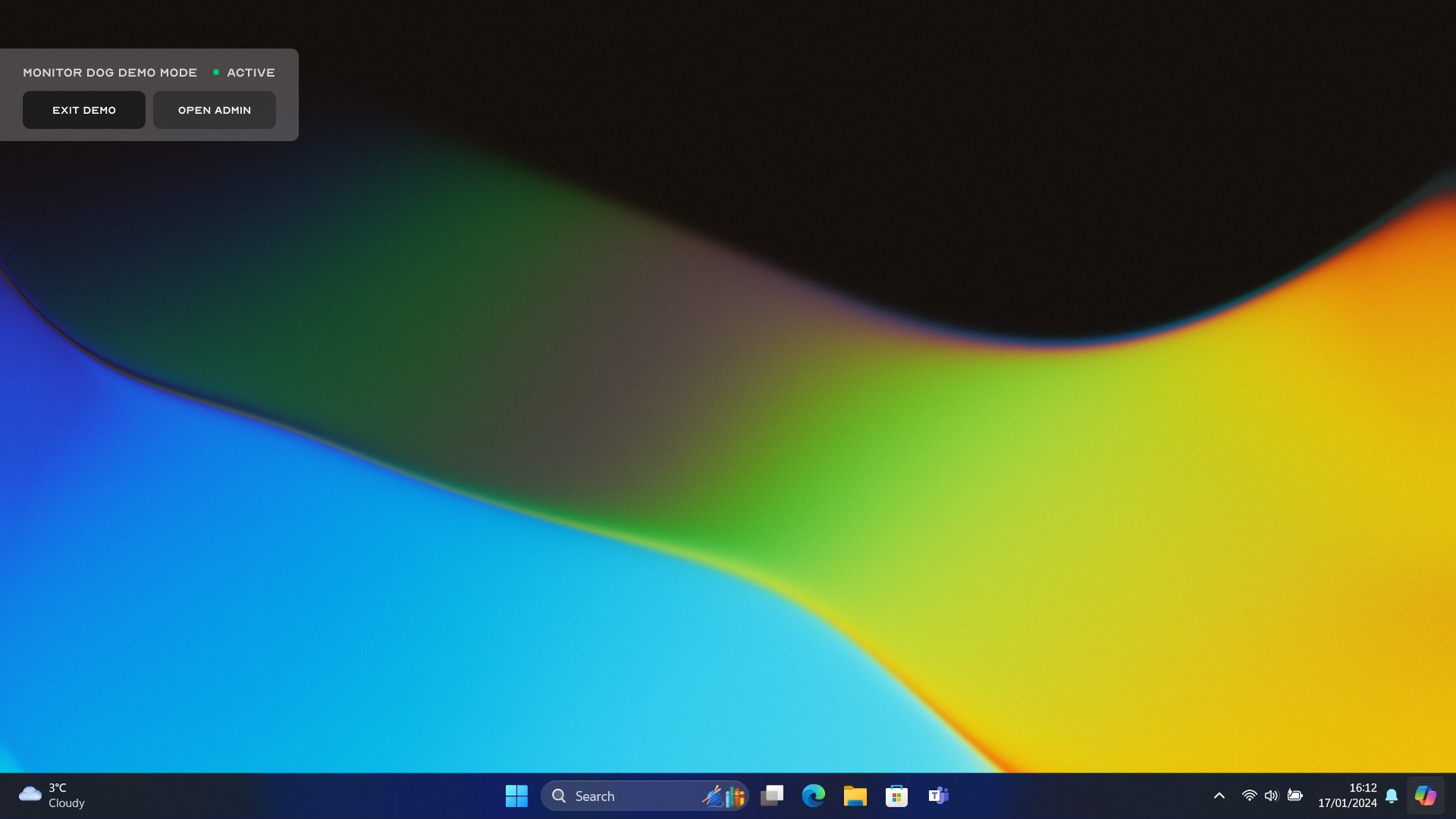Click the Open Admin button
1456x819 pixels.
pyautogui.click(x=214, y=109)
